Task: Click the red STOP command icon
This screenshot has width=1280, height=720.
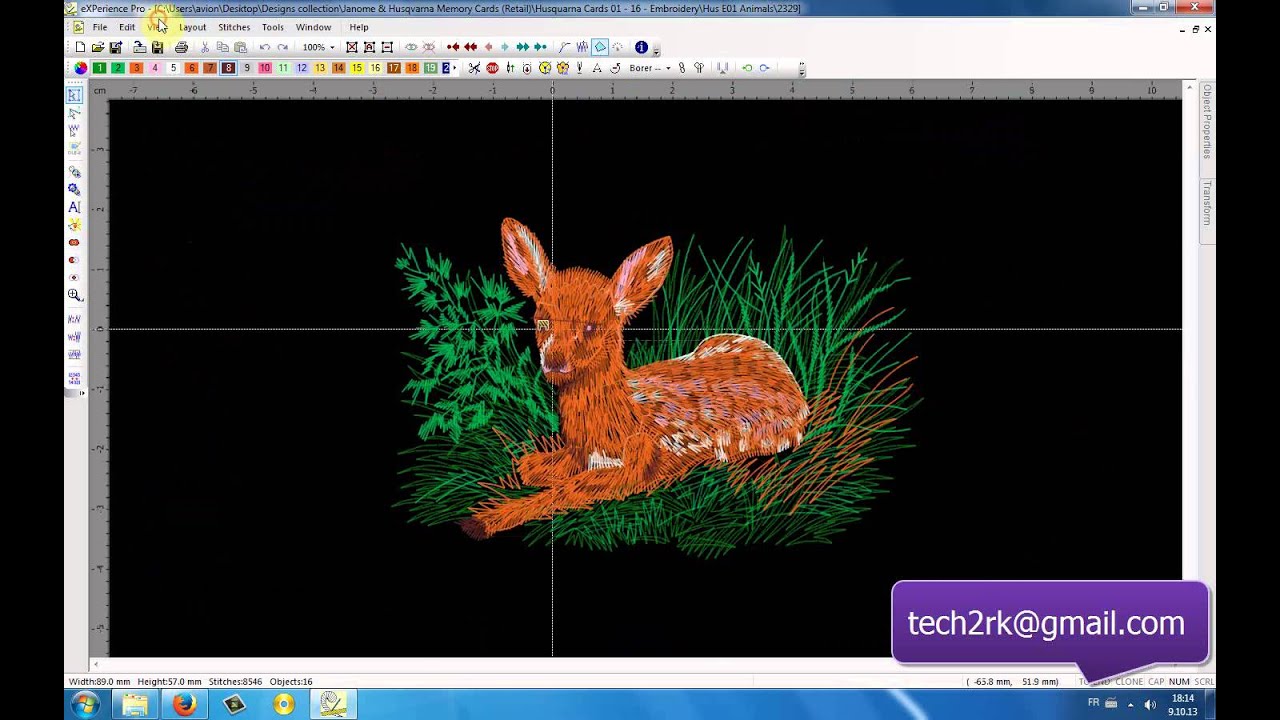Action: [x=492, y=68]
